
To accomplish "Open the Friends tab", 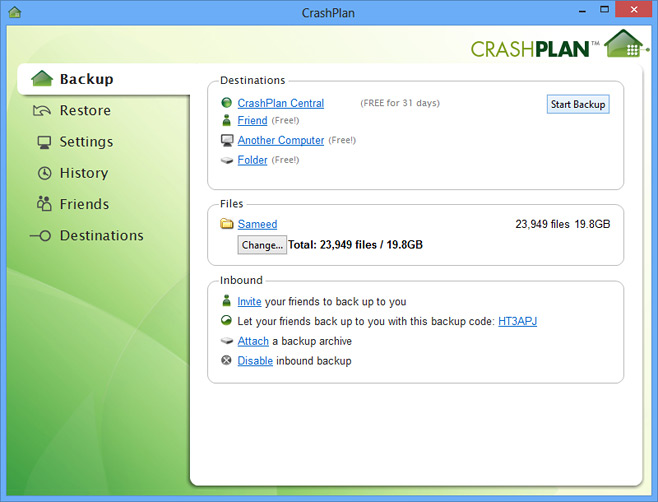I will tap(84, 204).
